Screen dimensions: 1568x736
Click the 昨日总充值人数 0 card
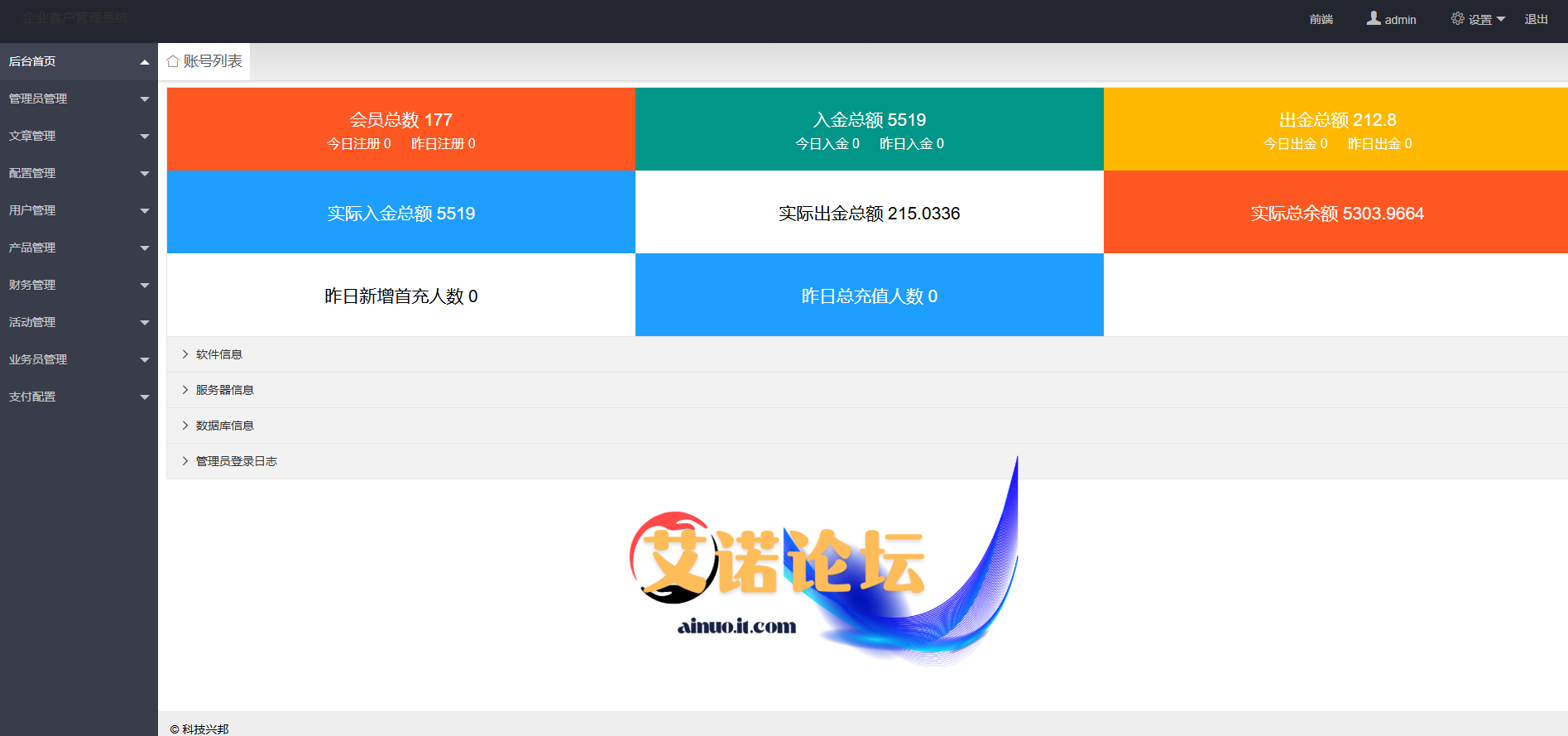[x=870, y=295]
